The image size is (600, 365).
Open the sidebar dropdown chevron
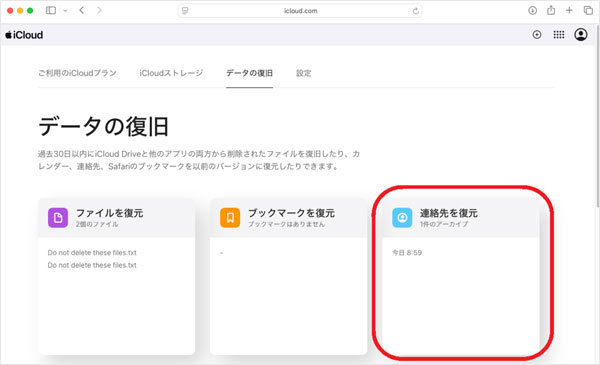65,11
